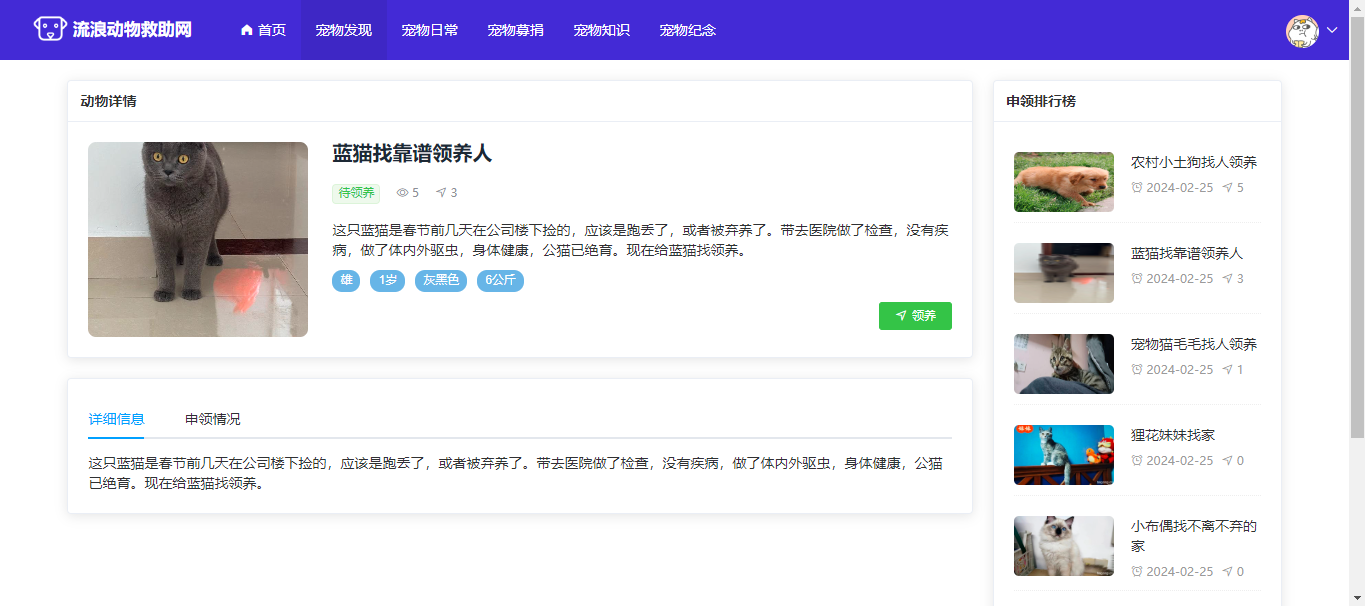
Task: Open the 小布偶找不离不弃的家 listing
Action: [1193, 536]
